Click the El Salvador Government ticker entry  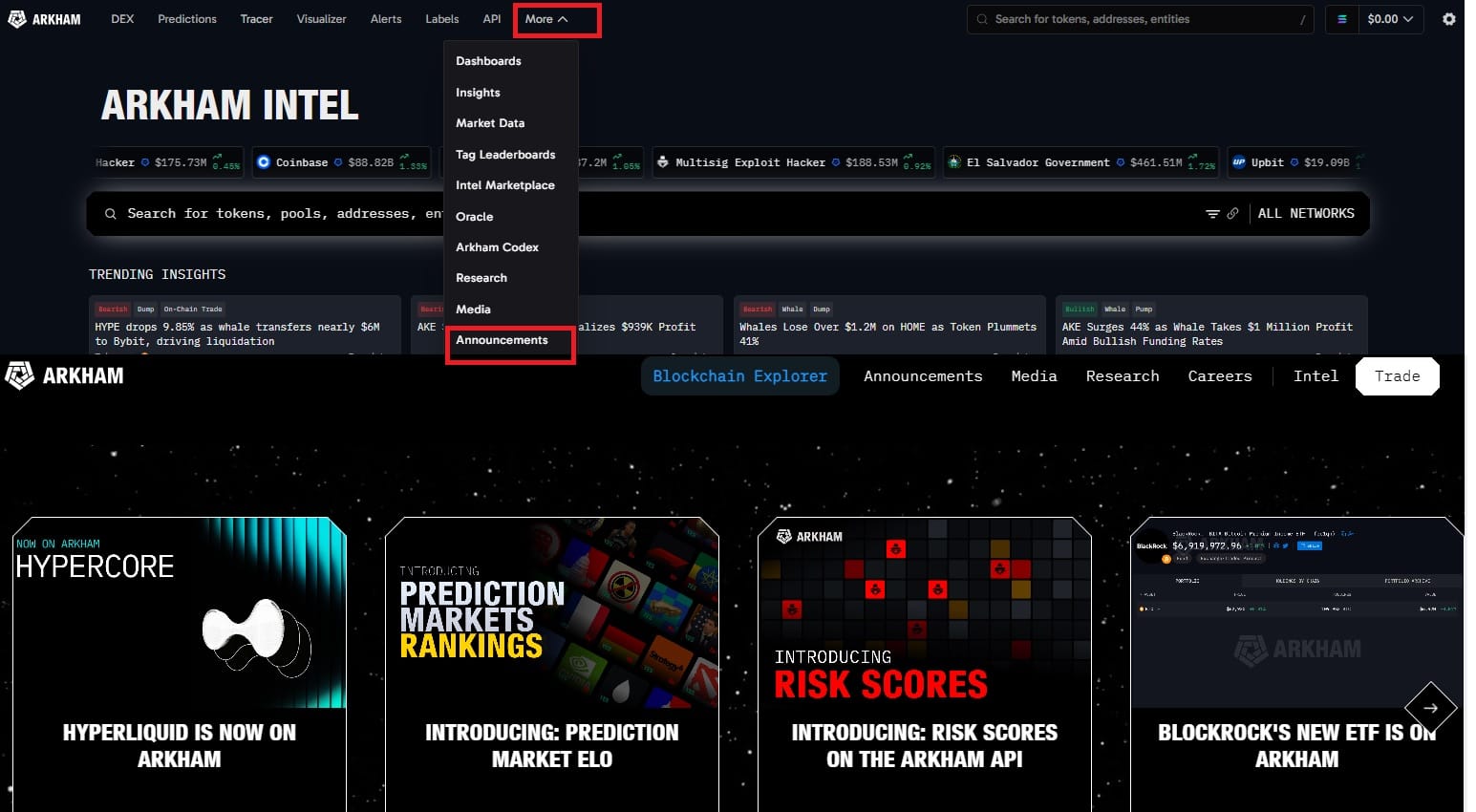coord(1081,162)
